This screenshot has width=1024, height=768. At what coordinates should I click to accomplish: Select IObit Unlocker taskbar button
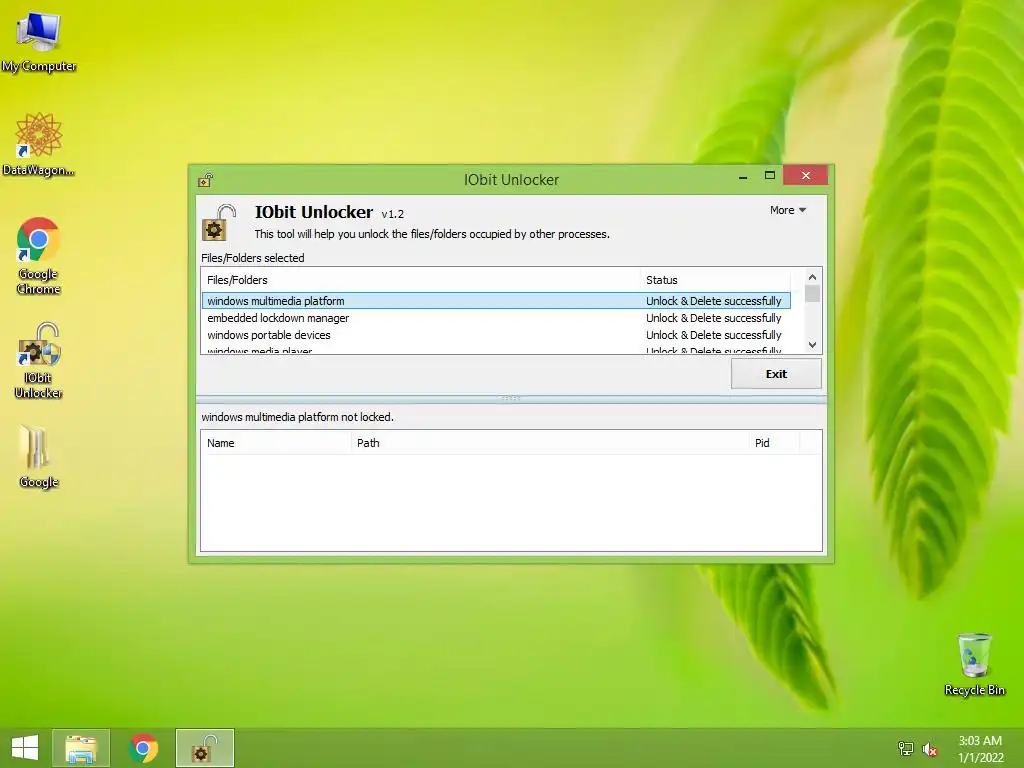tap(204, 748)
